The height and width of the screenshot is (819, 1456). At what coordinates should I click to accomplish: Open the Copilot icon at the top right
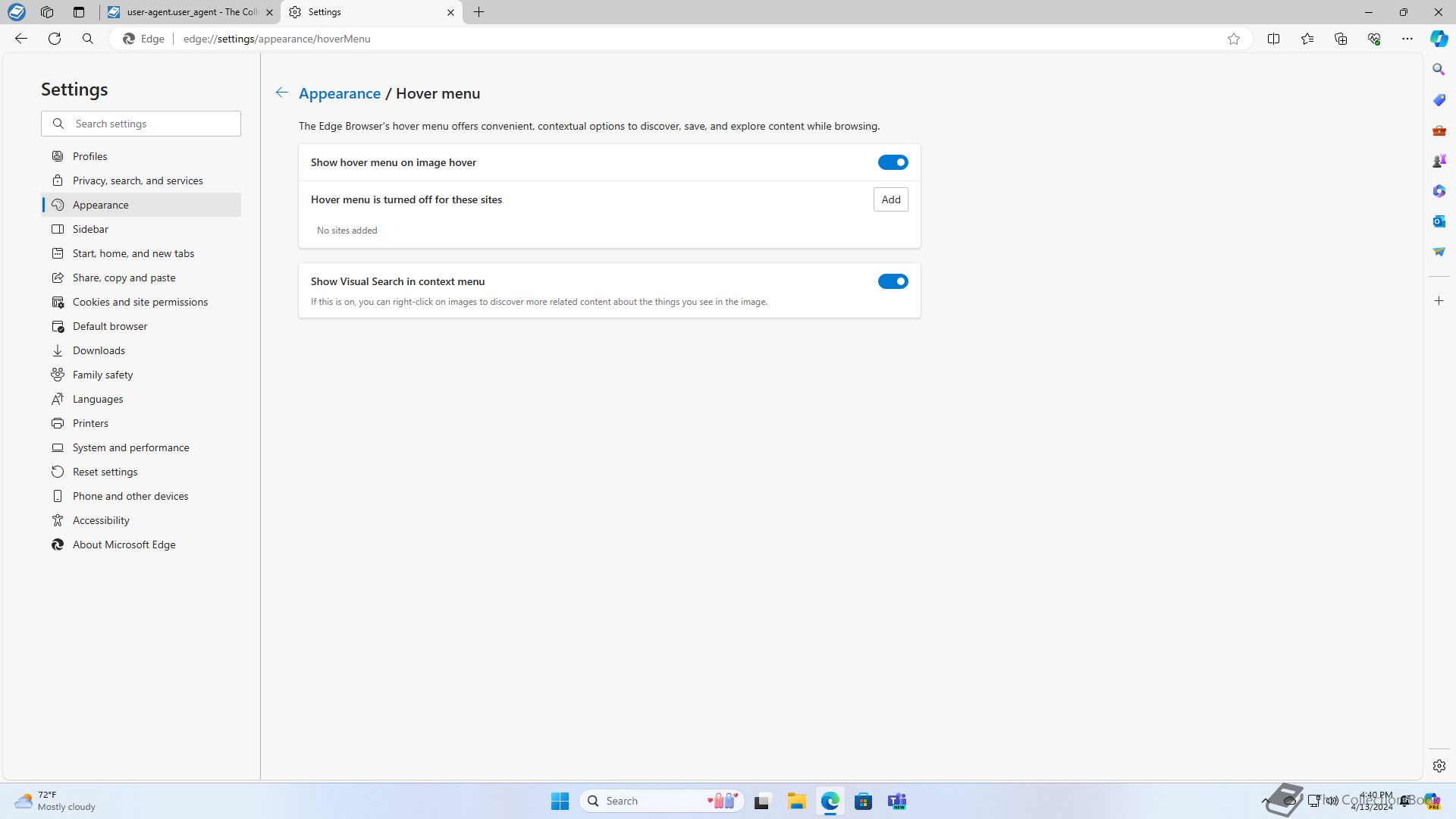pyautogui.click(x=1439, y=39)
